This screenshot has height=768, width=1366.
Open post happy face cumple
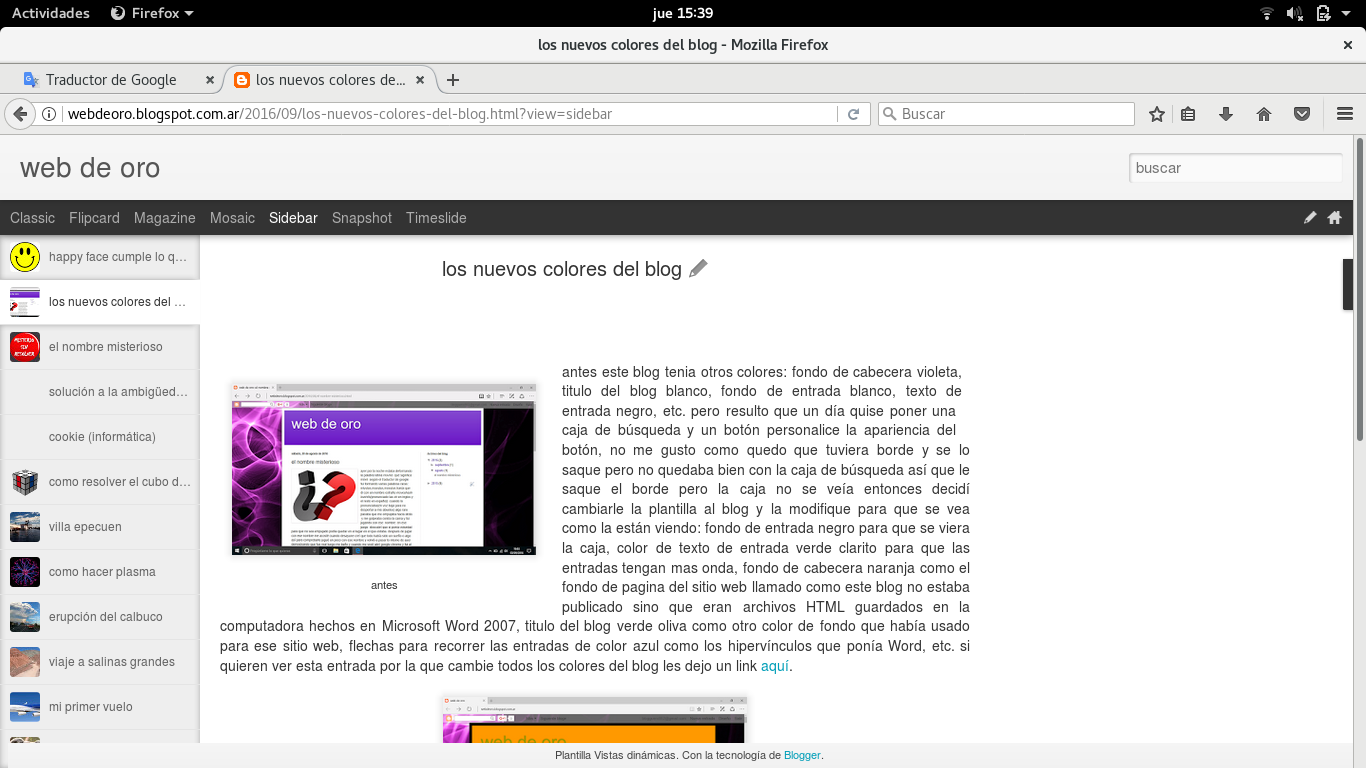[100, 257]
